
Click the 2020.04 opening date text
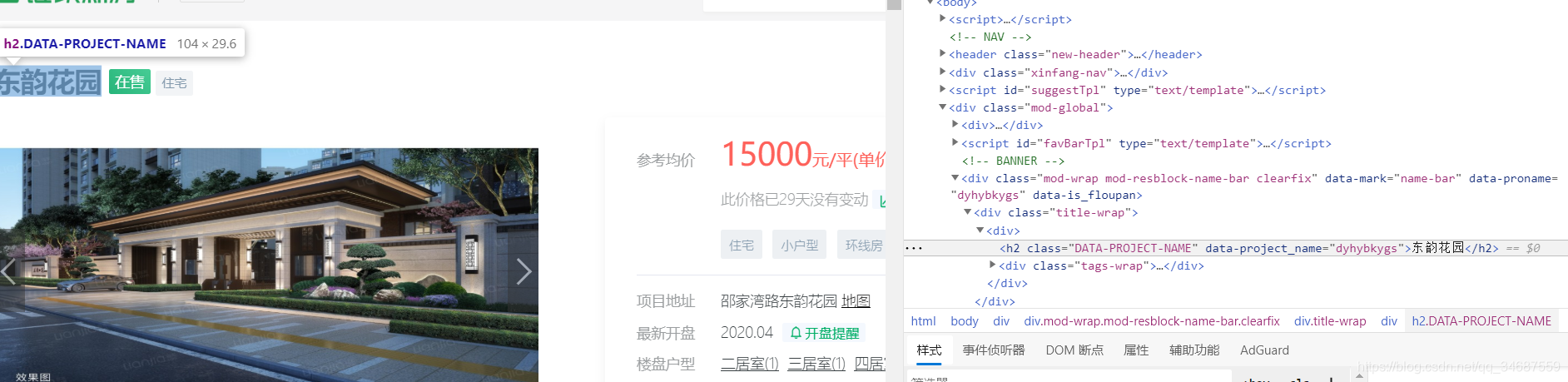(x=747, y=333)
